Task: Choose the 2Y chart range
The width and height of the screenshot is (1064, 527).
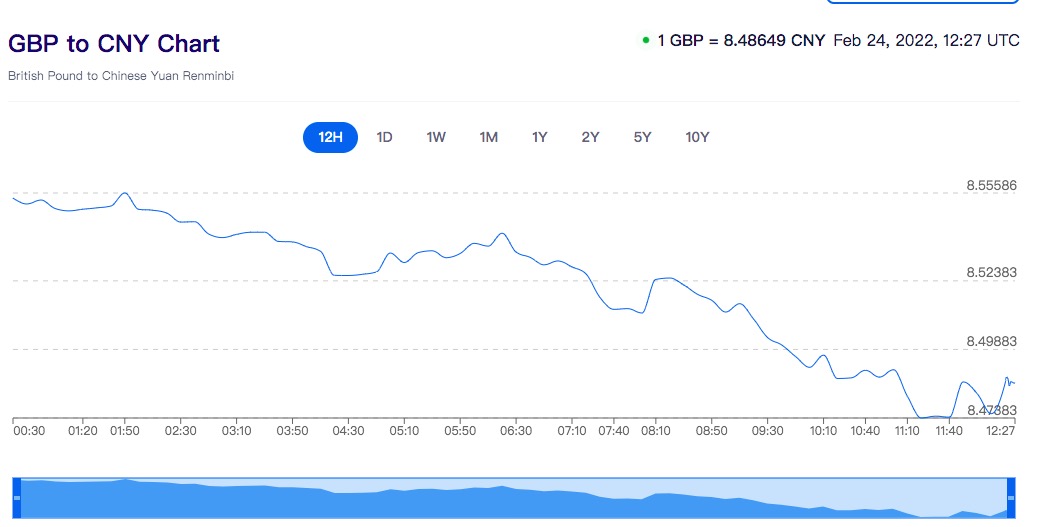Action: pyautogui.click(x=590, y=137)
